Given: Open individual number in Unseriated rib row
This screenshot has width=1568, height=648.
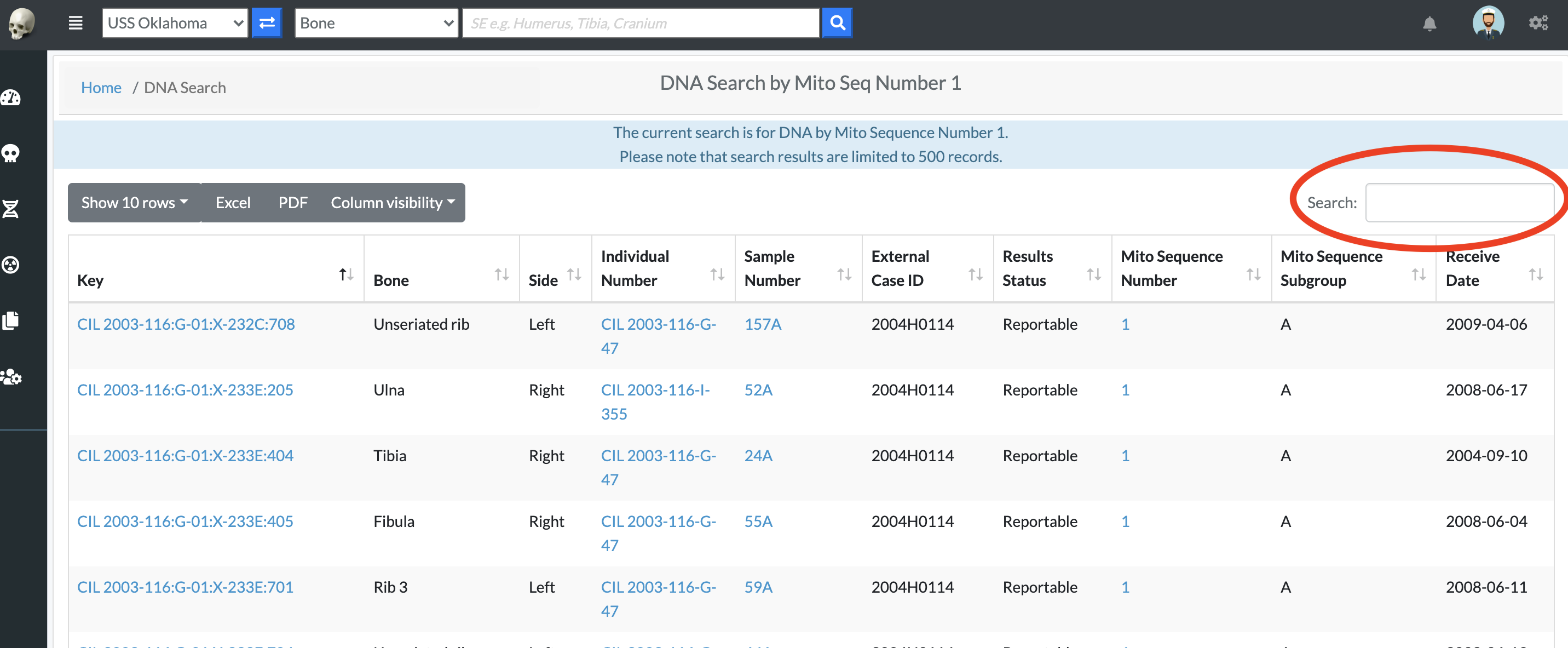Looking at the screenshot, I should (659, 336).
